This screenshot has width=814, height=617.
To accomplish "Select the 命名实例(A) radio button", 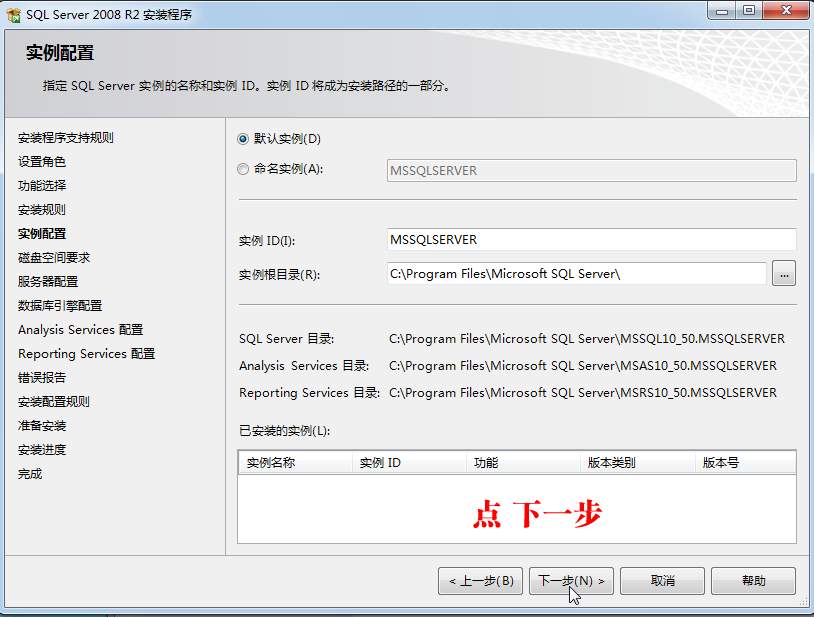I will [242, 169].
